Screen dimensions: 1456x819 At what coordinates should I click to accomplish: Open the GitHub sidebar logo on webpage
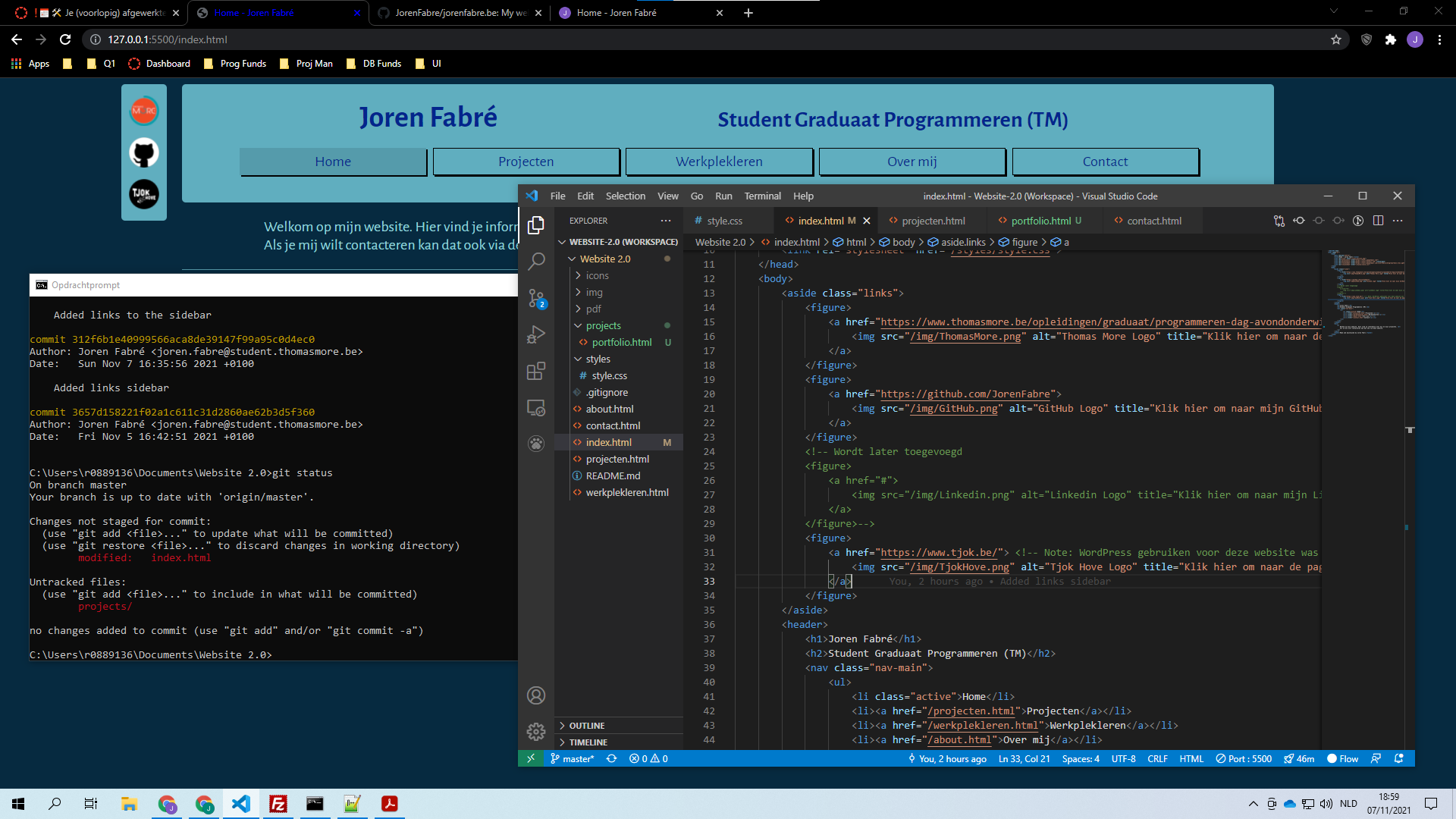(x=144, y=152)
